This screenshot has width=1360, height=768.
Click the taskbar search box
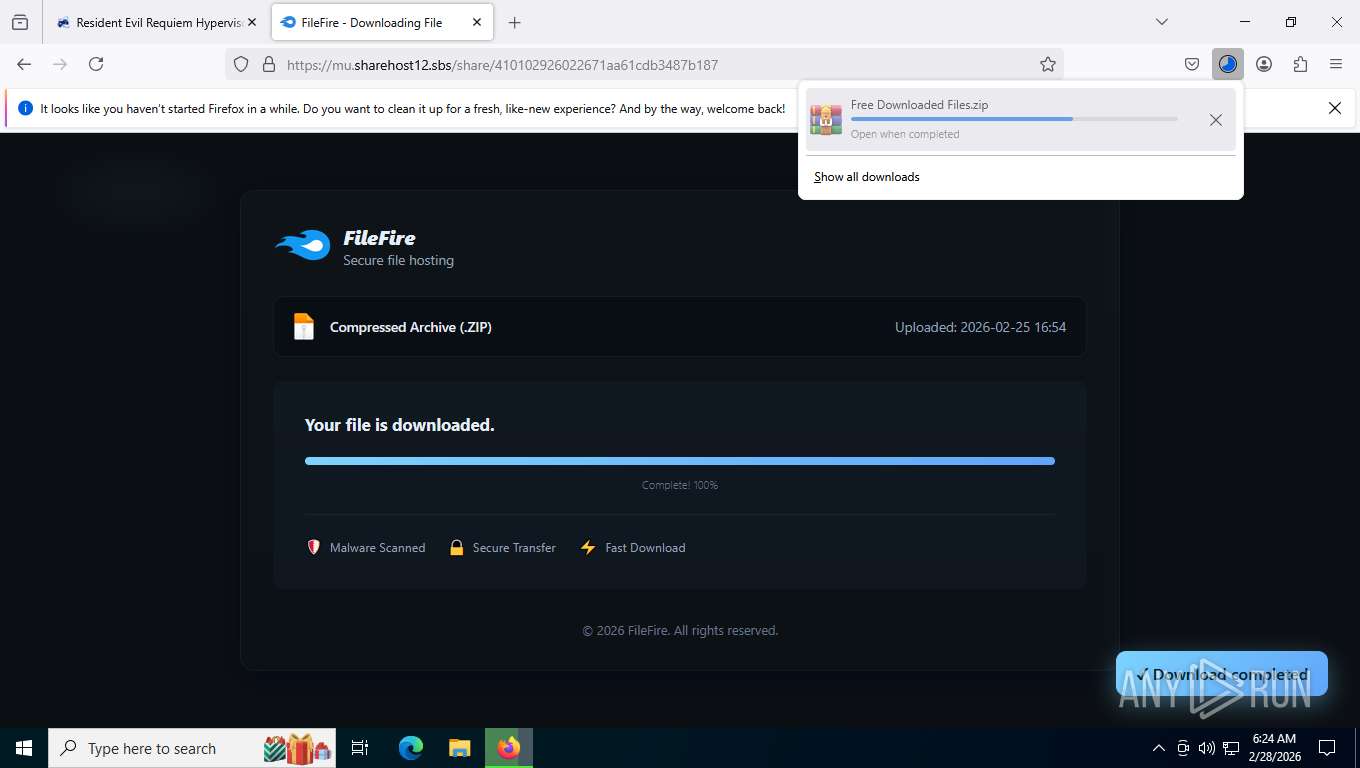(x=193, y=748)
